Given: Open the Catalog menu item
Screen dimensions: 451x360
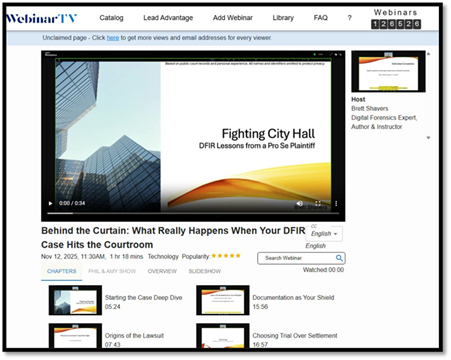Looking at the screenshot, I should (111, 18).
